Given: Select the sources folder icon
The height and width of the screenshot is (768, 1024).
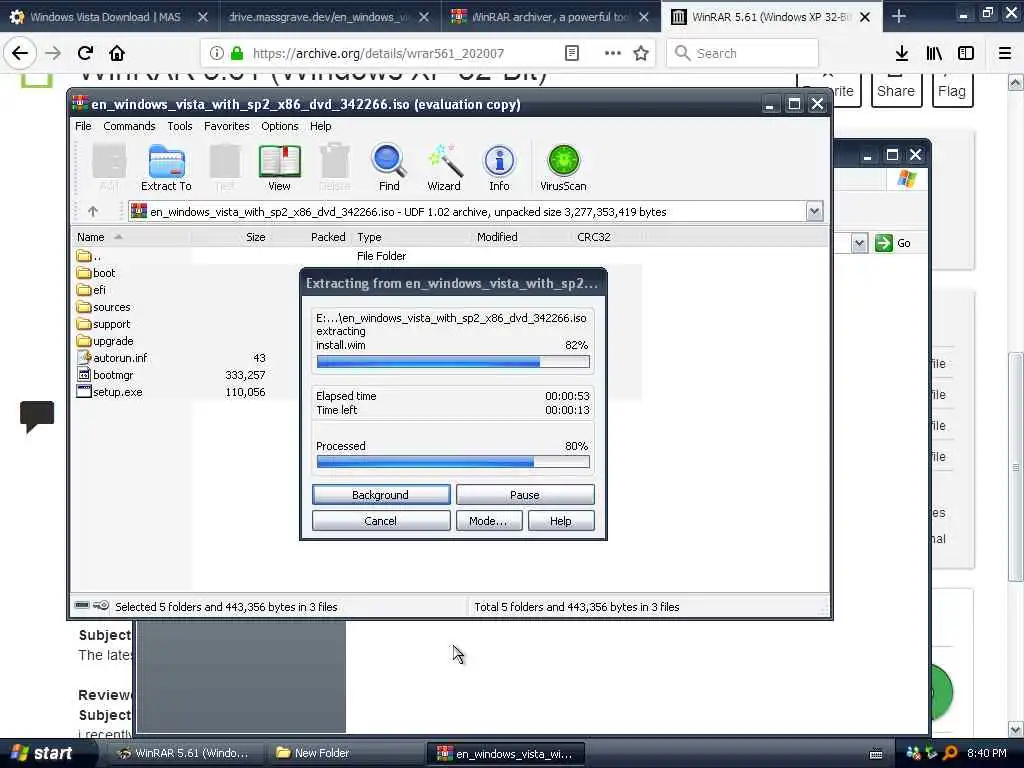Looking at the screenshot, I should (x=84, y=307).
